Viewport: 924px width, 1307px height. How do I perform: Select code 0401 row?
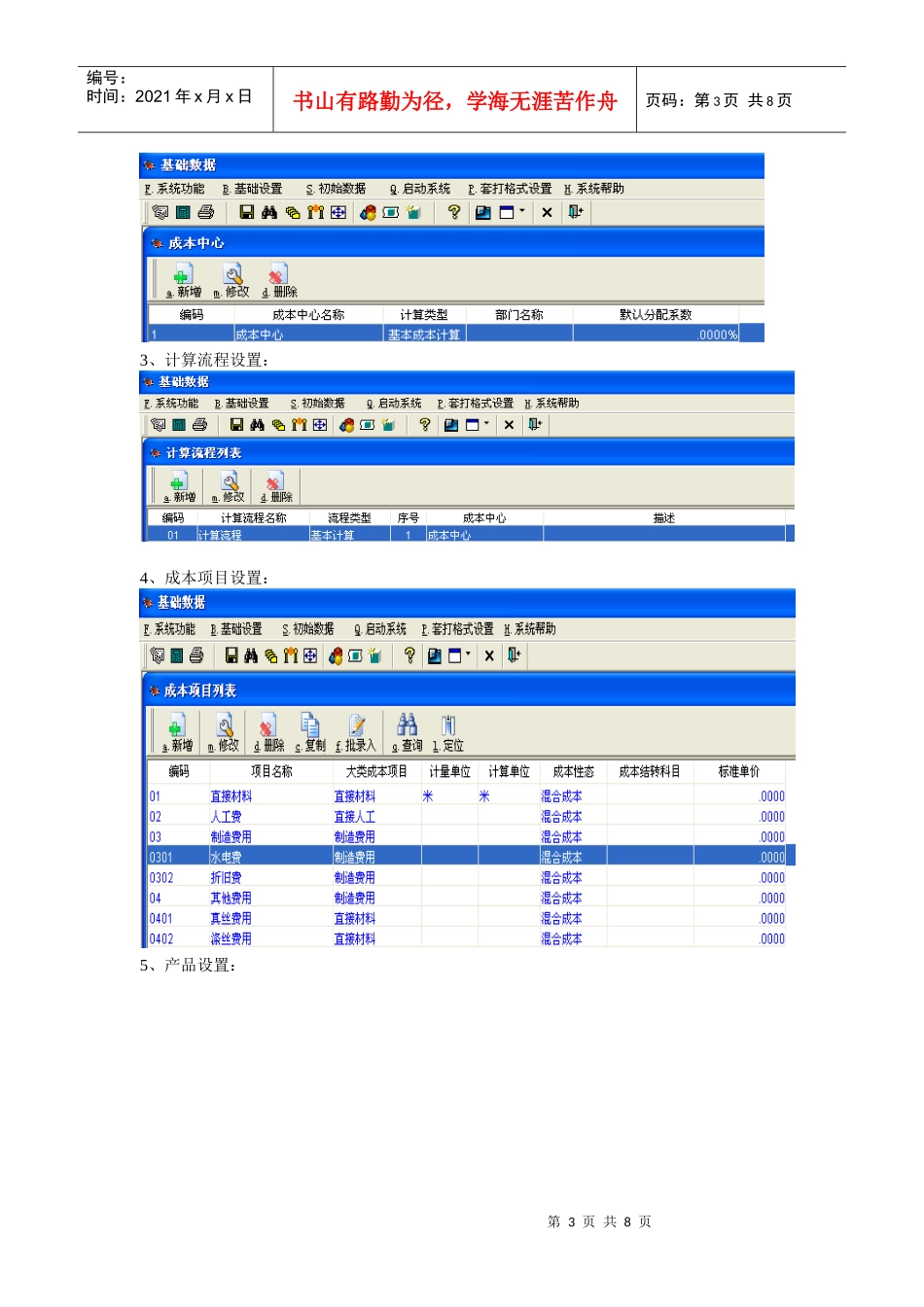tap(467, 919)
